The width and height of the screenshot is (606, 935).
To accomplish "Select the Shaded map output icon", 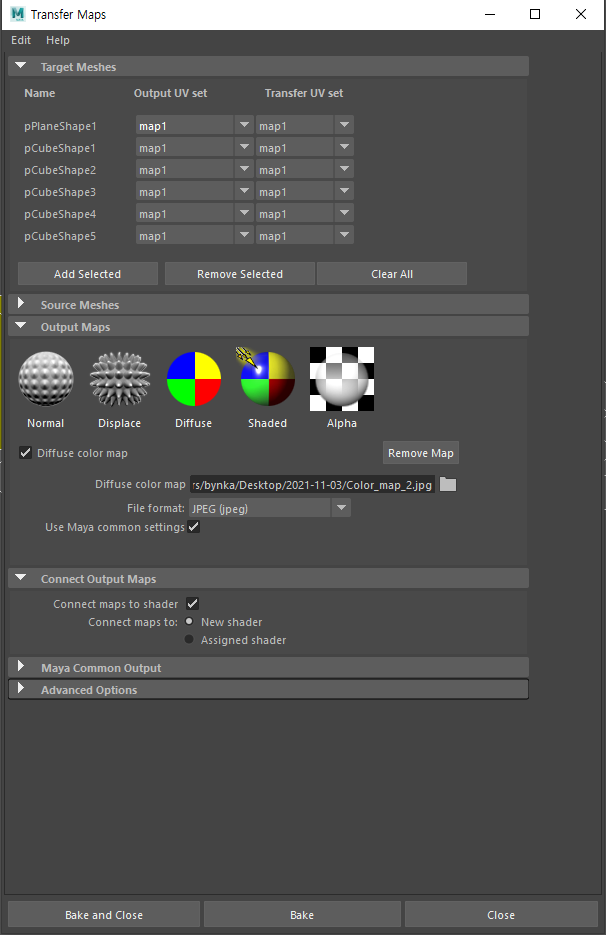I will 267,378.
